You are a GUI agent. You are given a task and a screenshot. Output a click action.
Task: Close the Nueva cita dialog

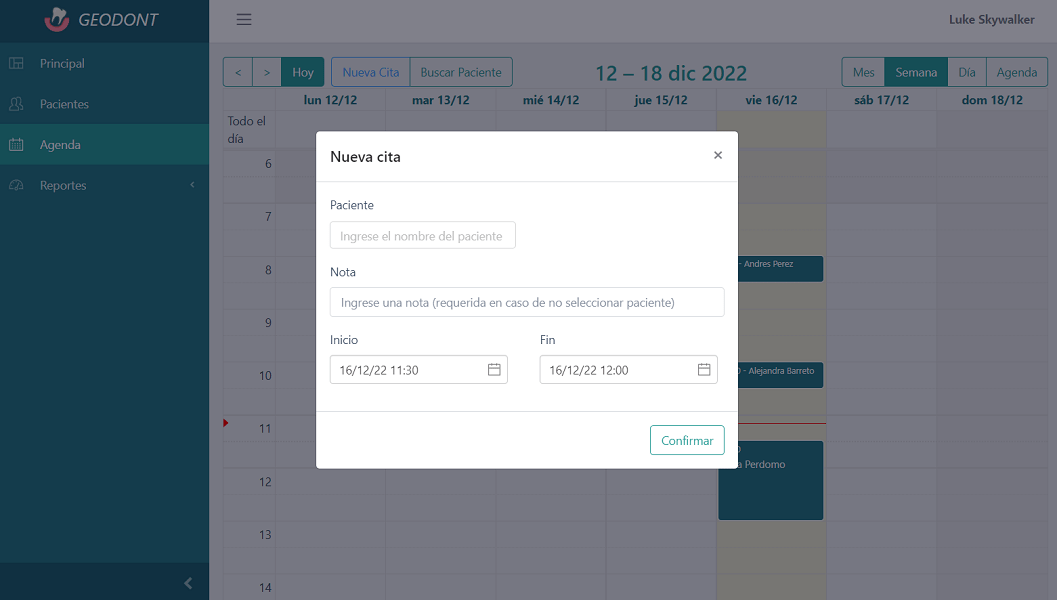718,155
